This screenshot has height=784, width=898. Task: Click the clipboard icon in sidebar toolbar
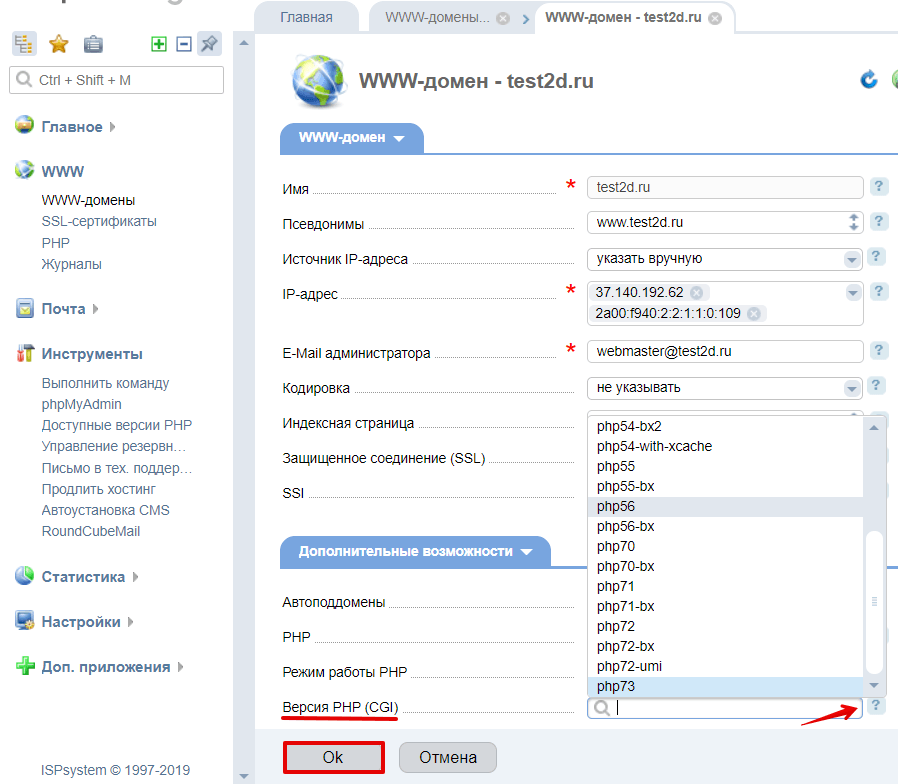tap(93, 44)
